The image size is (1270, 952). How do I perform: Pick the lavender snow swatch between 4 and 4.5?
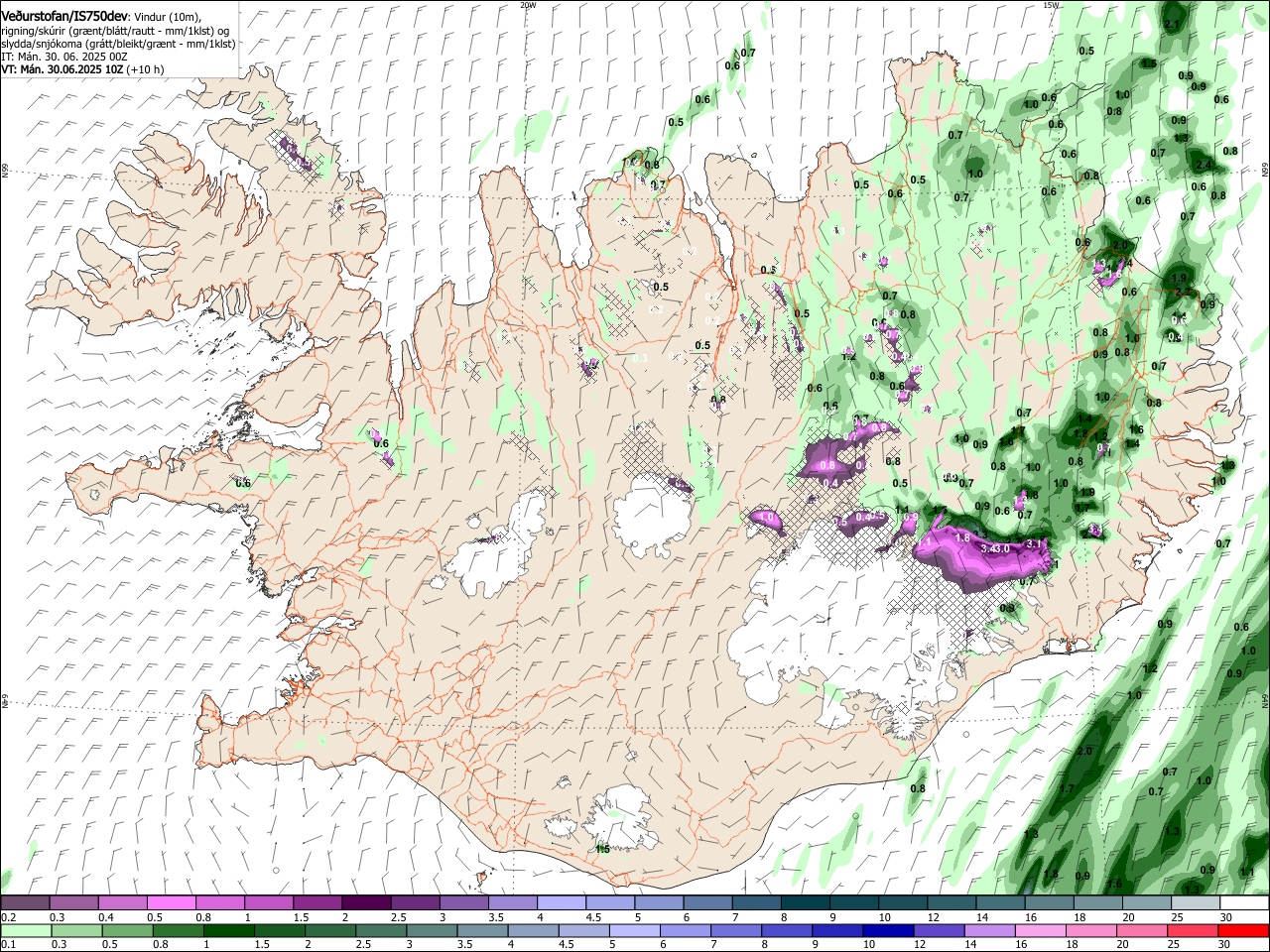click(x=562, y=903)
